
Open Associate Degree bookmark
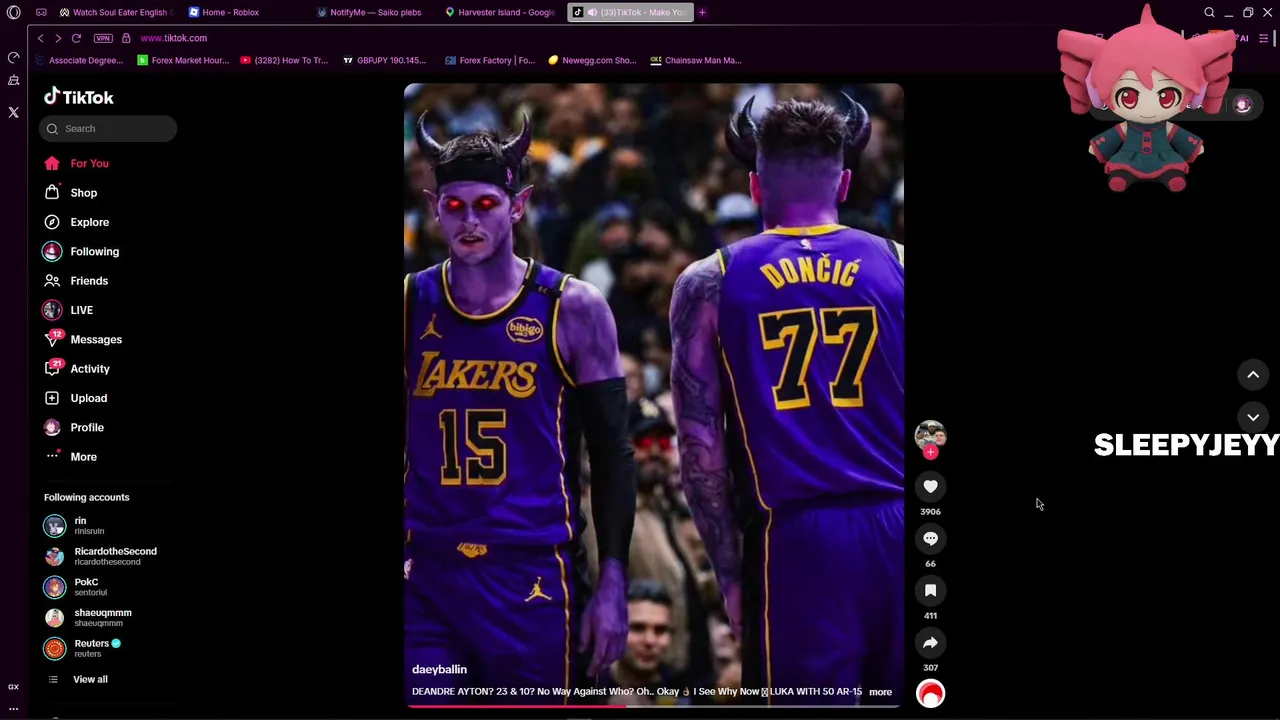pos(79,60)
